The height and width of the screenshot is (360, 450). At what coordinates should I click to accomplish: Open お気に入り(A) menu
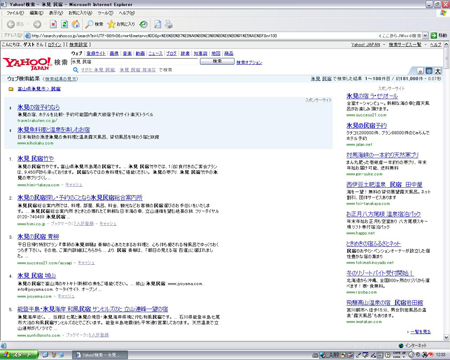point(80,13)
